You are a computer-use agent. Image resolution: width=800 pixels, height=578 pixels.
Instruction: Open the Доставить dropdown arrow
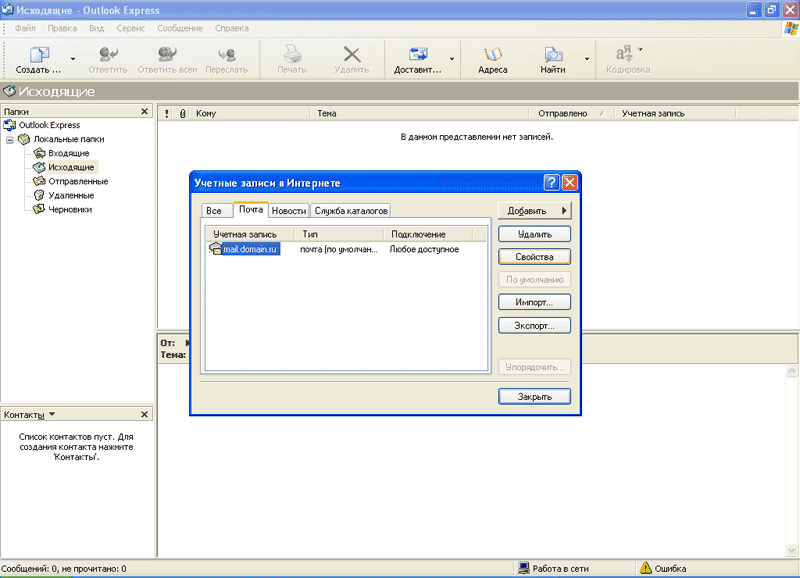tap(452, 59)
